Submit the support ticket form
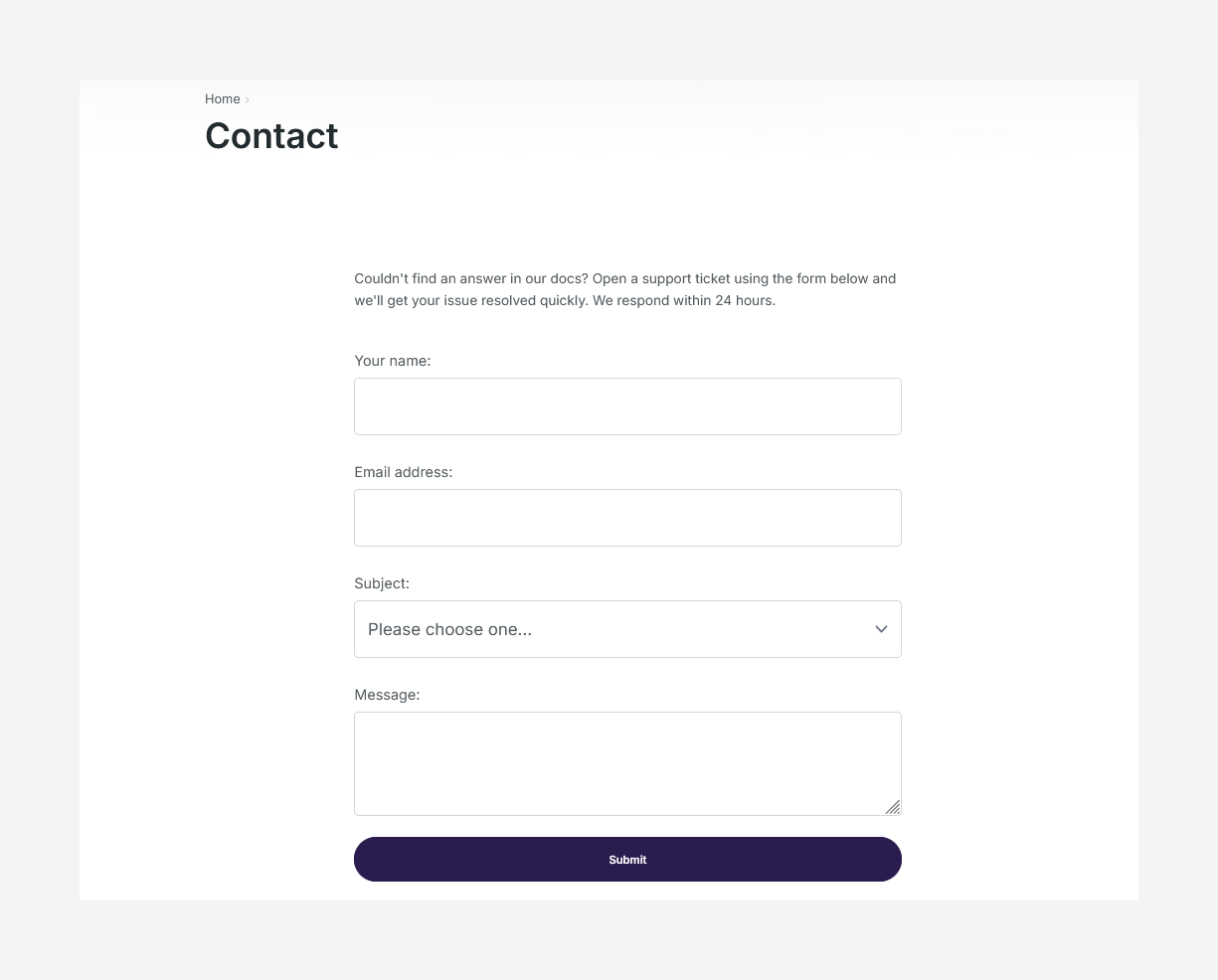 click(627, 859)
